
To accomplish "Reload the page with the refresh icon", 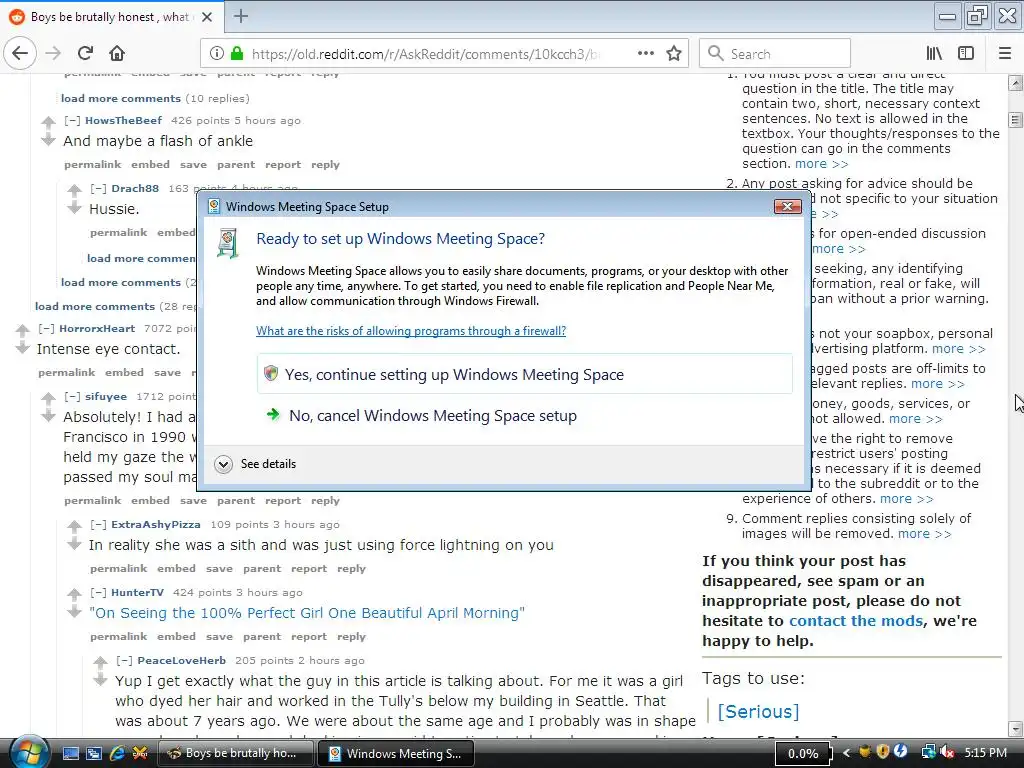I will [x=86, y=54].
